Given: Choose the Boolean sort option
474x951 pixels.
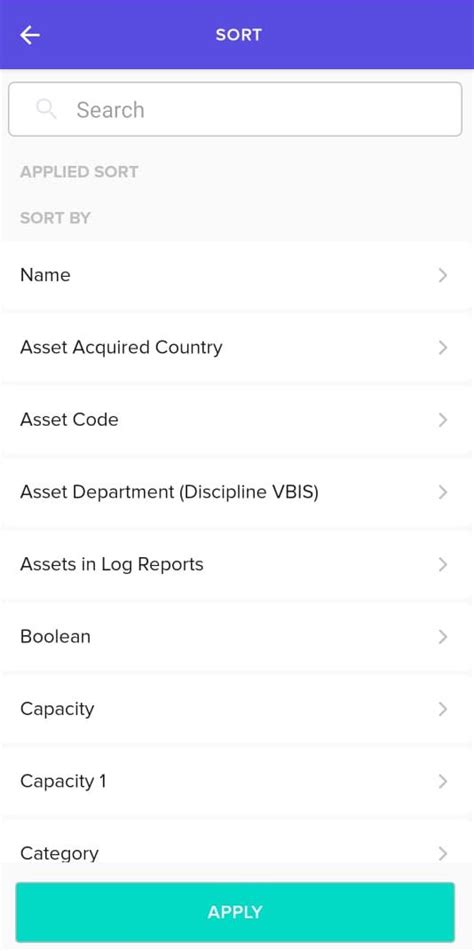Looking at the screenshot, I should coord(55,636).
